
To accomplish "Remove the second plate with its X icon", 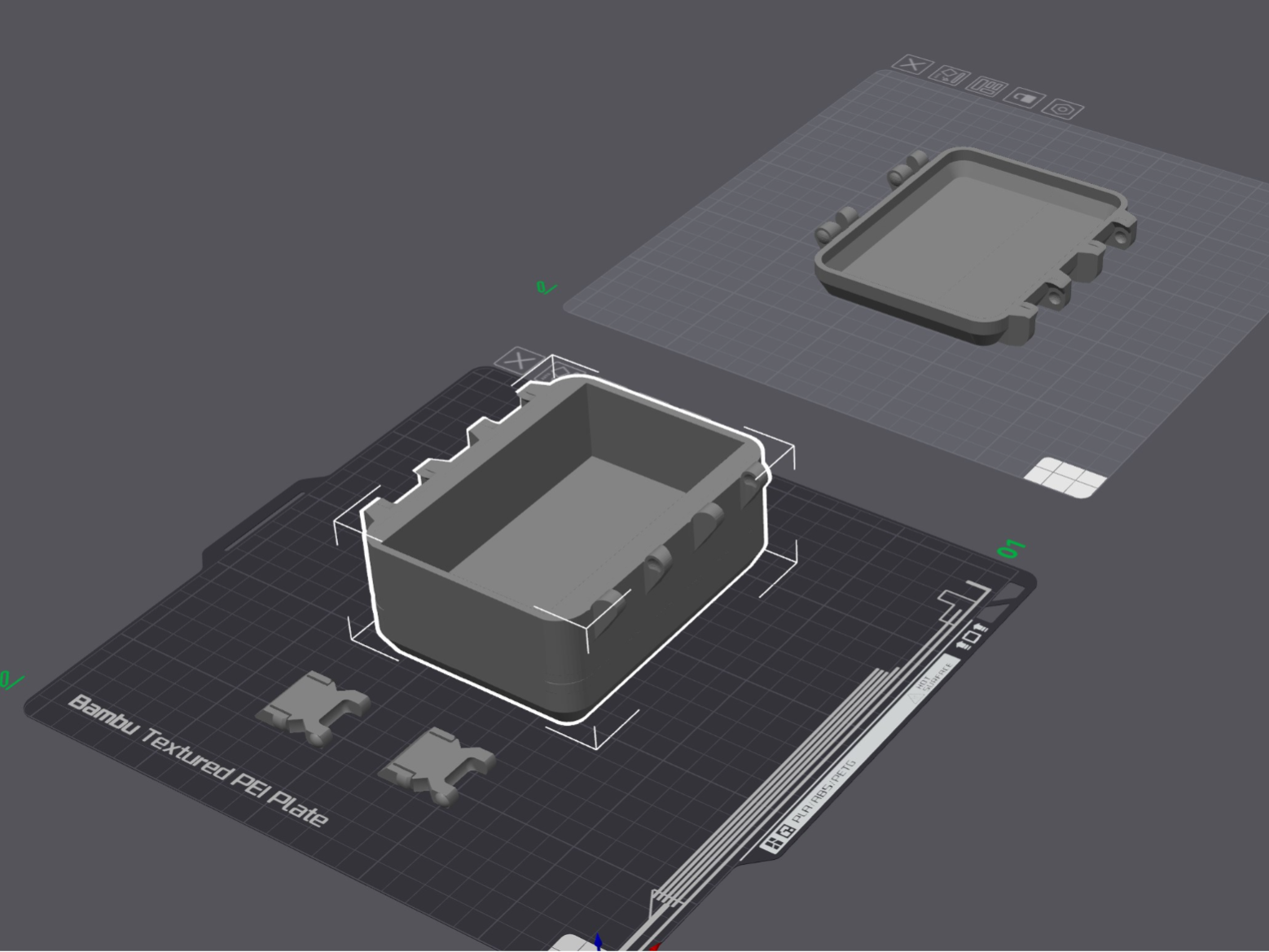I will coord(911,66).
